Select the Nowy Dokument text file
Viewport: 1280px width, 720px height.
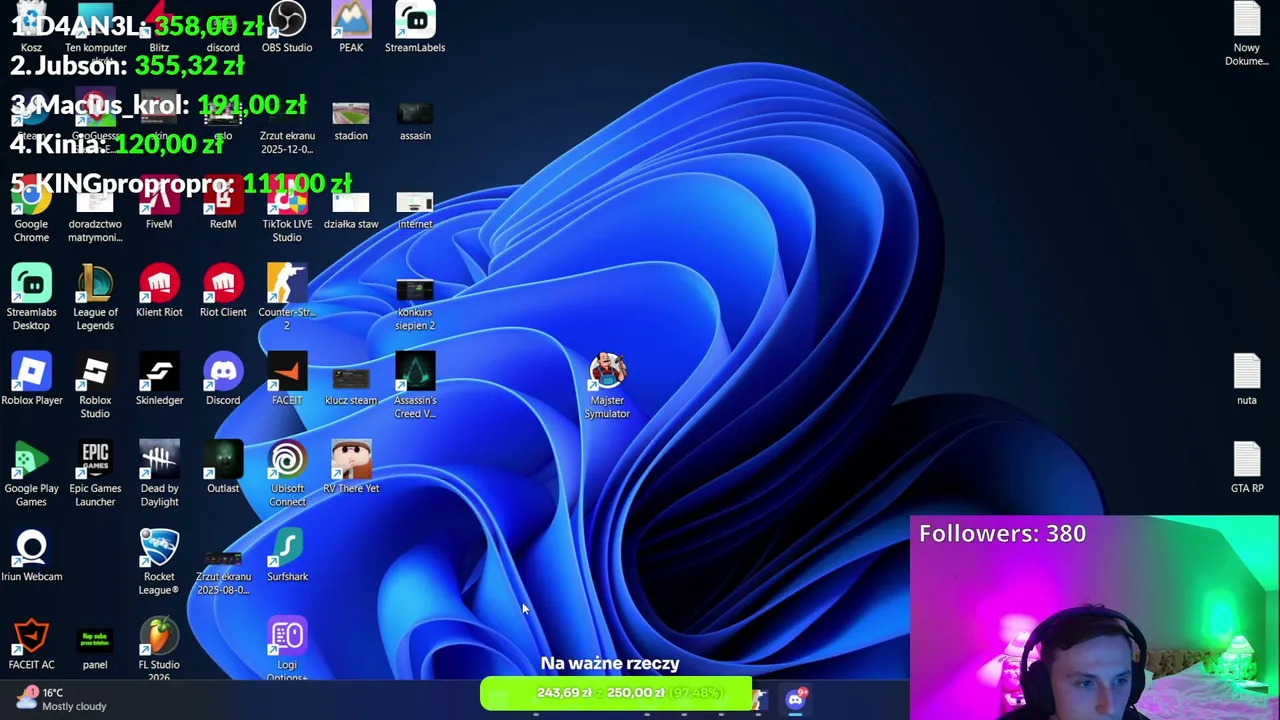pyautogui.click(x=1247, y=34)
